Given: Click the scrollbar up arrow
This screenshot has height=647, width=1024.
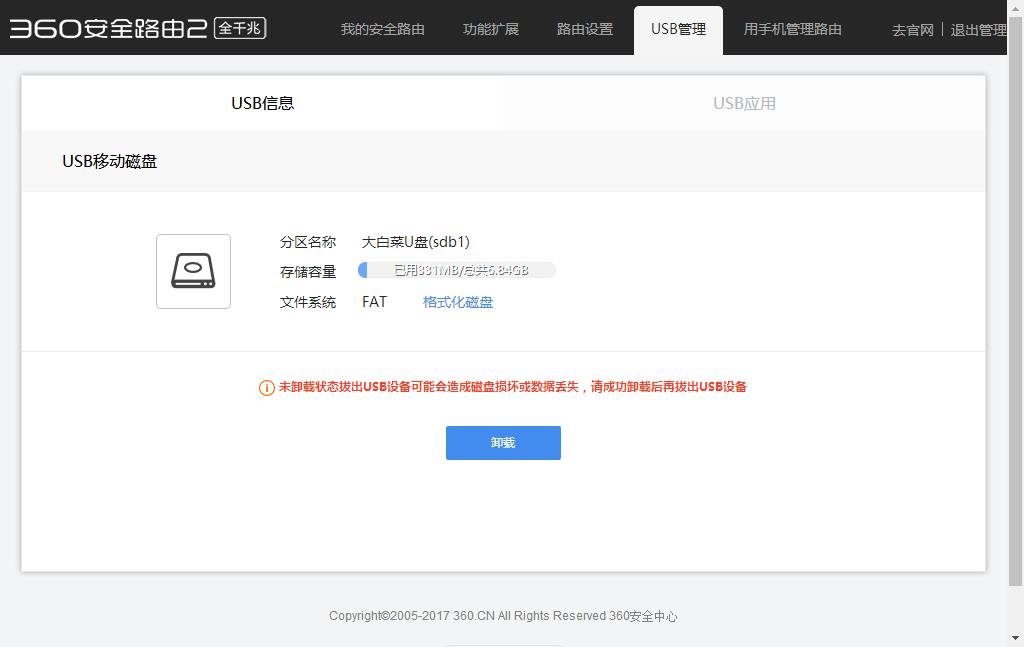Looking at the screenshot, I should pyautogui.click(x=1016, y=7).
